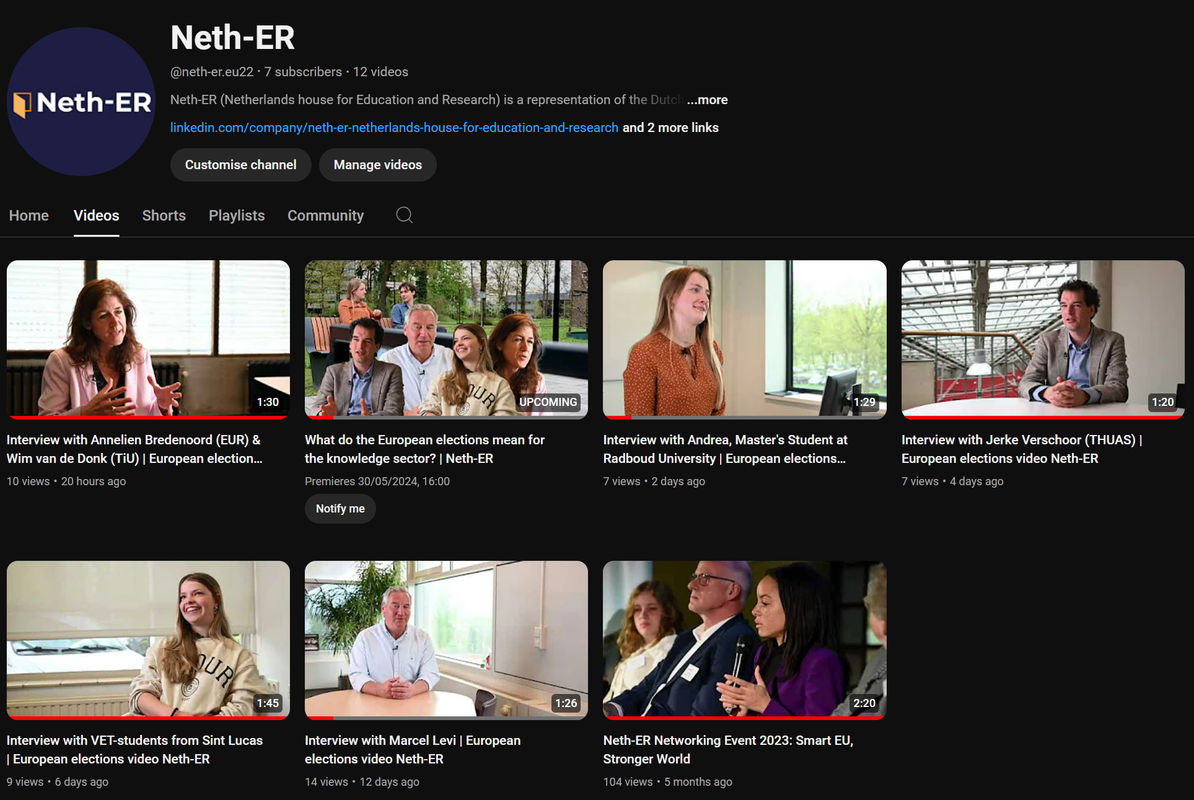Screen dimensions: 1194x800
Task: Switch to the Home tab
Action: (29, 215)
